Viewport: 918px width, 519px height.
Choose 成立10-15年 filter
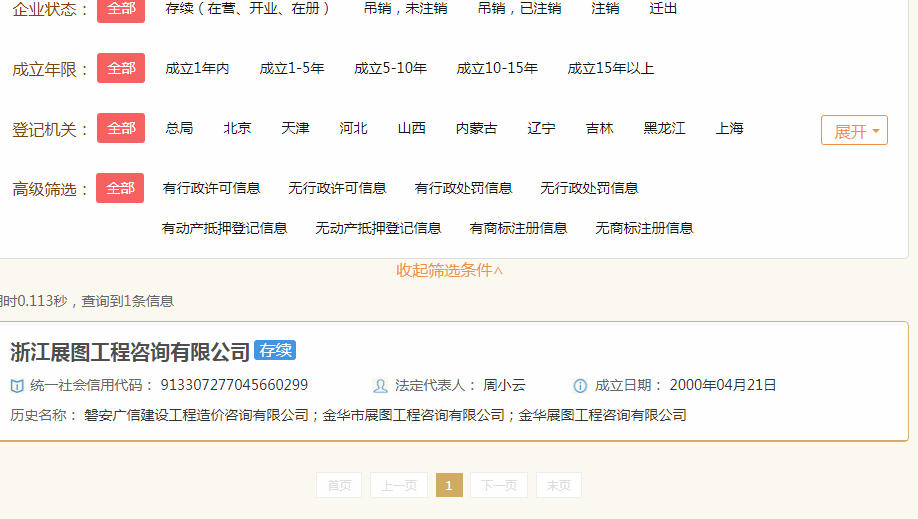[497, 69]
